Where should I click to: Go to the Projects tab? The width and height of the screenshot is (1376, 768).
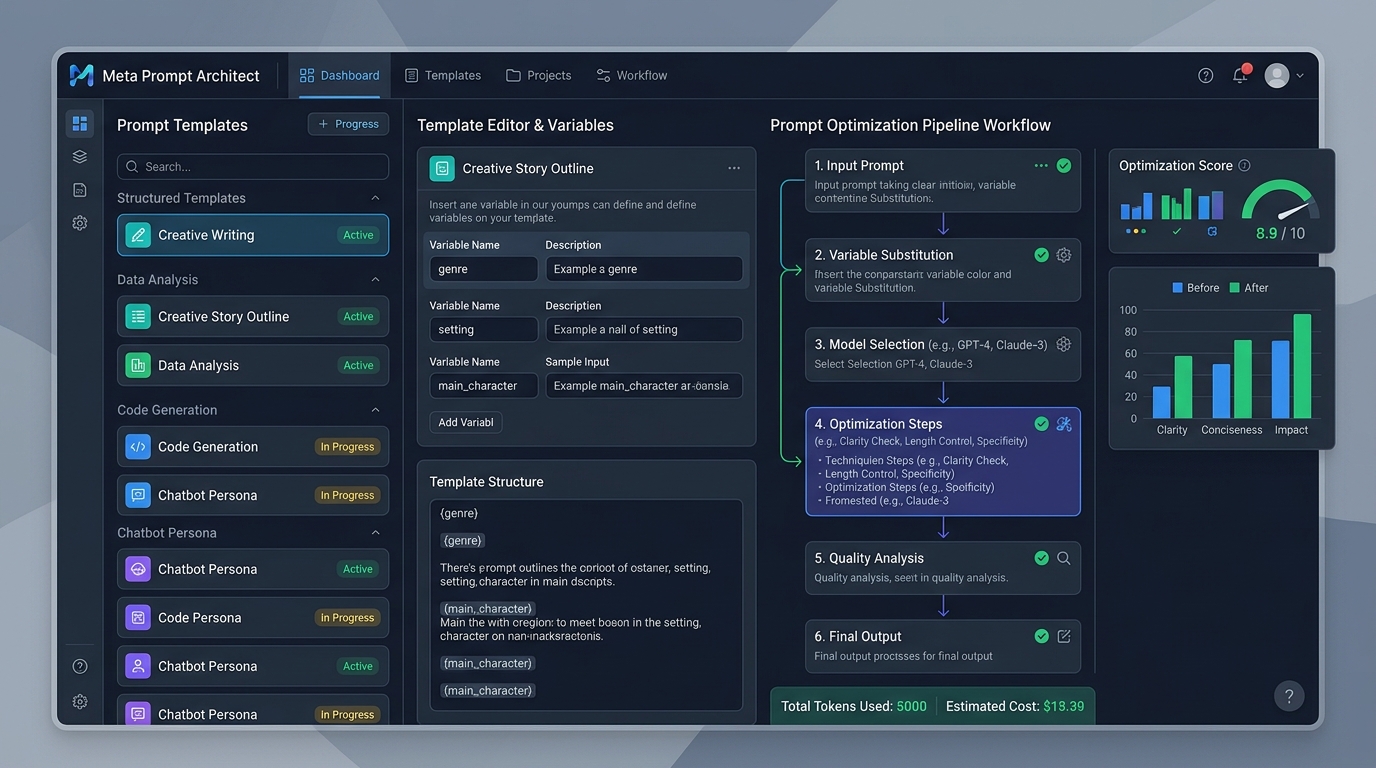pyautogui.click(x=539, y=76)
